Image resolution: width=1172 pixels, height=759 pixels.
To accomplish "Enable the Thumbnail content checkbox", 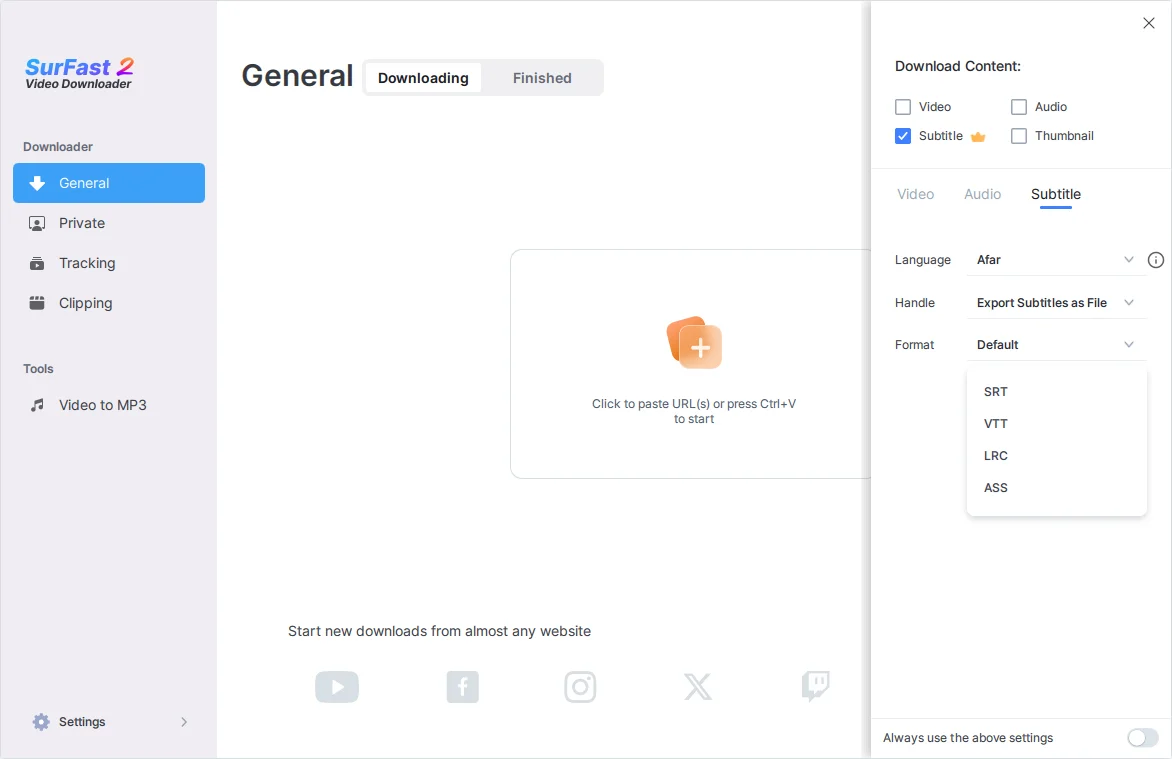I will [1019, 136].
